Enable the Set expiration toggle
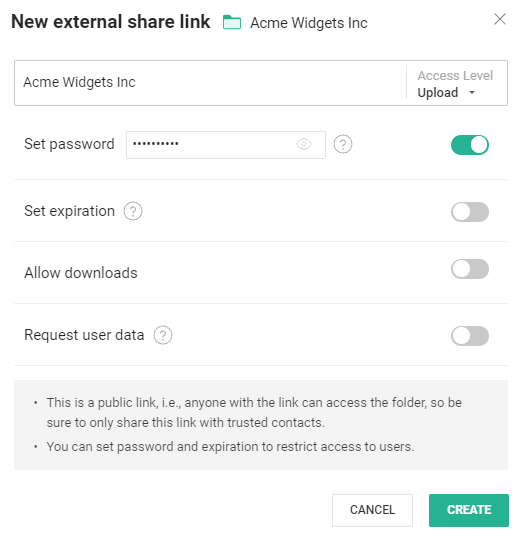This screenshot has width=526, height=542. coord(470,212)
